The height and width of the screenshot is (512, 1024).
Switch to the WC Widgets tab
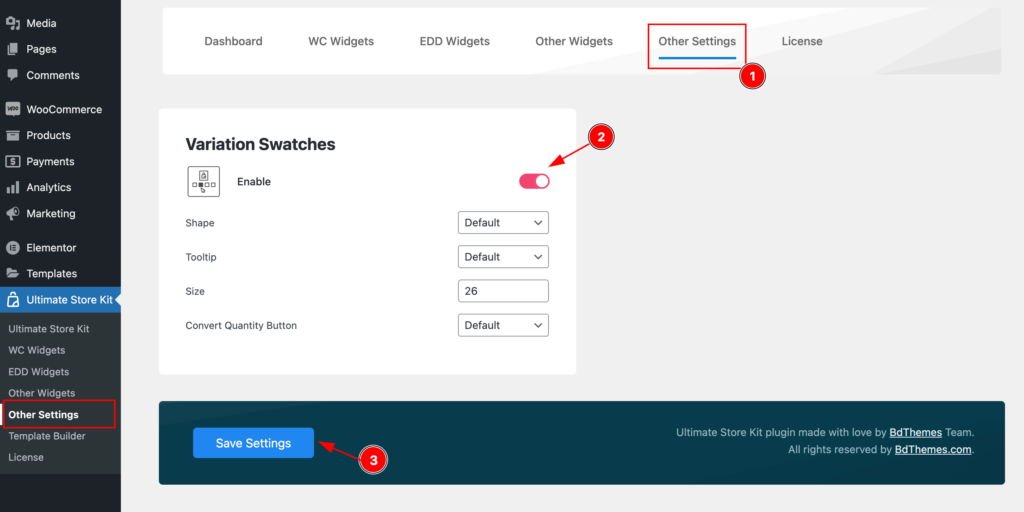[341, 41]
